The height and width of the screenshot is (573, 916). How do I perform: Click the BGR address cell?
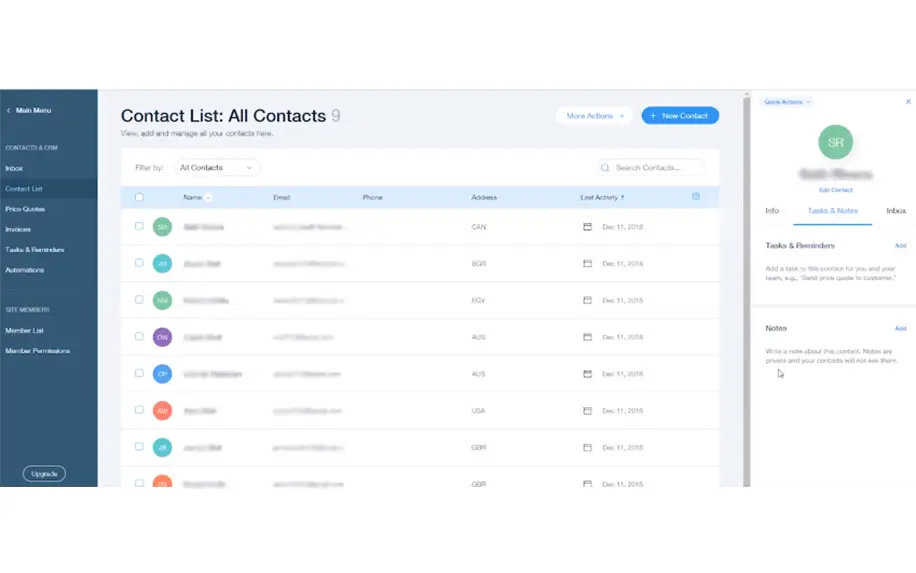coord(478,263)
